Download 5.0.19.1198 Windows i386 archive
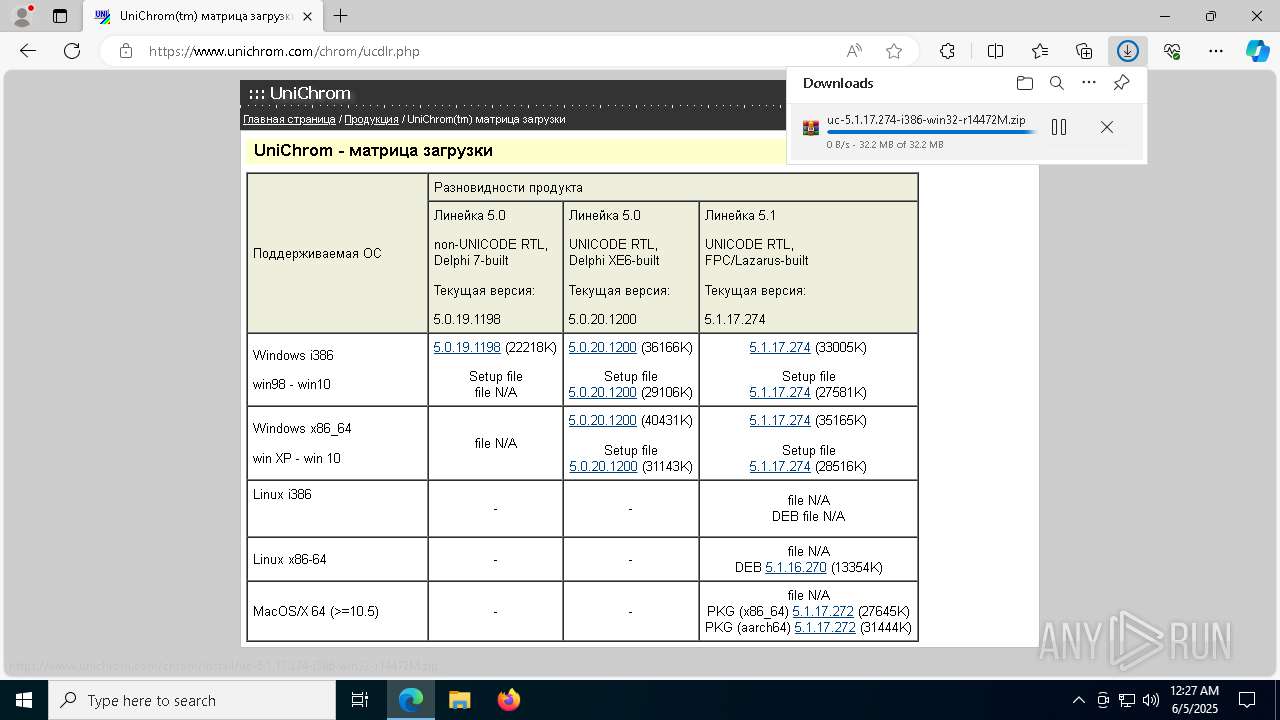This screenshot has height=720, width=1280. point(467,348)
